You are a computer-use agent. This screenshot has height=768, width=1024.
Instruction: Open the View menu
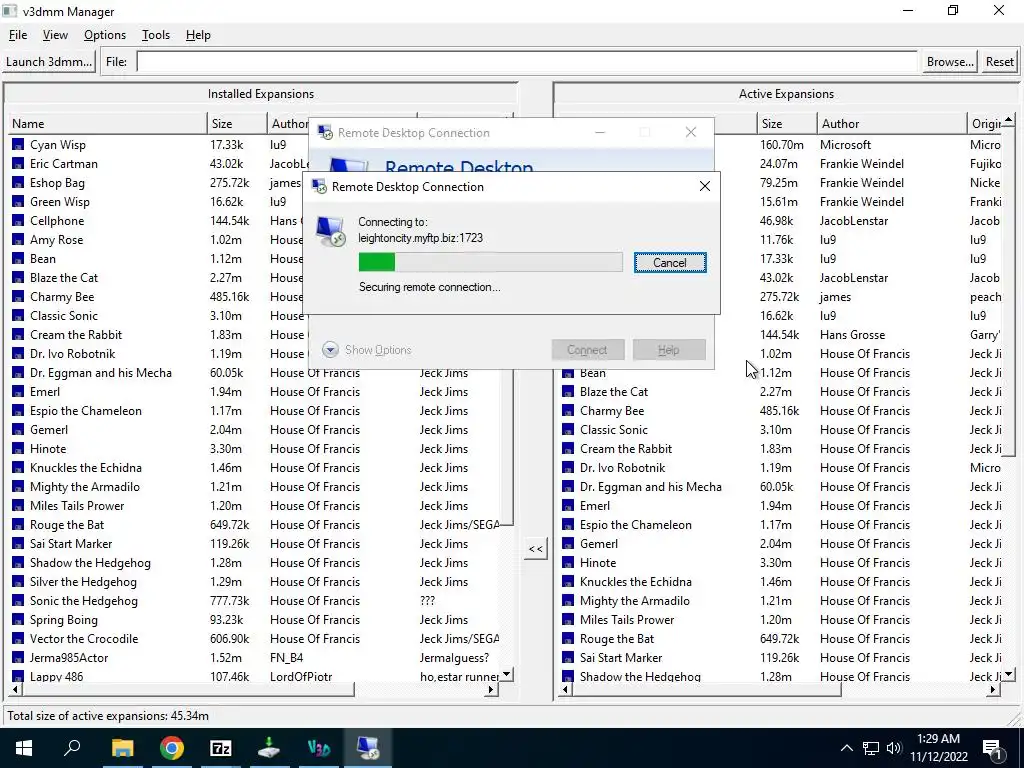tap(56, 35)
